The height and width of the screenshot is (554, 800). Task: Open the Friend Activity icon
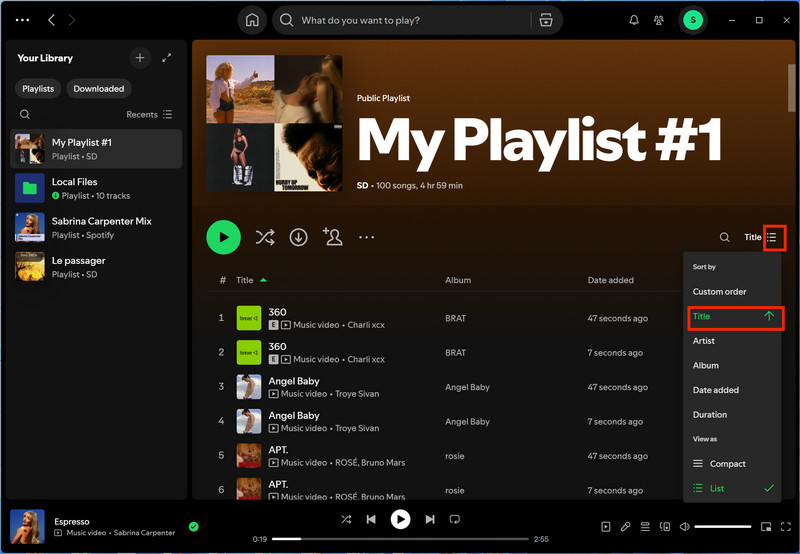point(659,20)
